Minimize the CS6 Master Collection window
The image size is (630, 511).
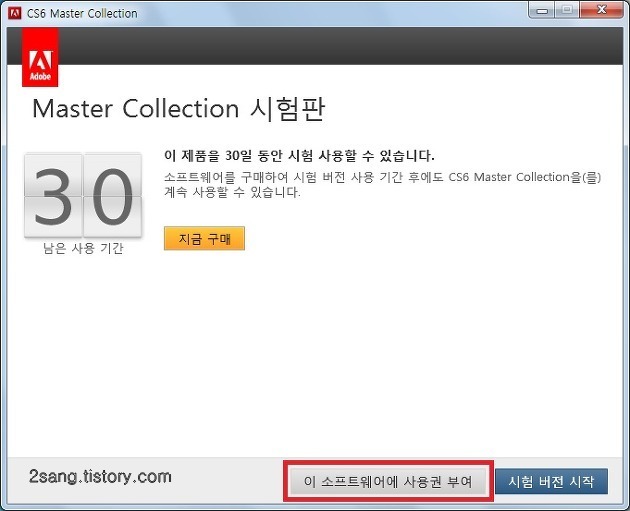coord(542,10)
